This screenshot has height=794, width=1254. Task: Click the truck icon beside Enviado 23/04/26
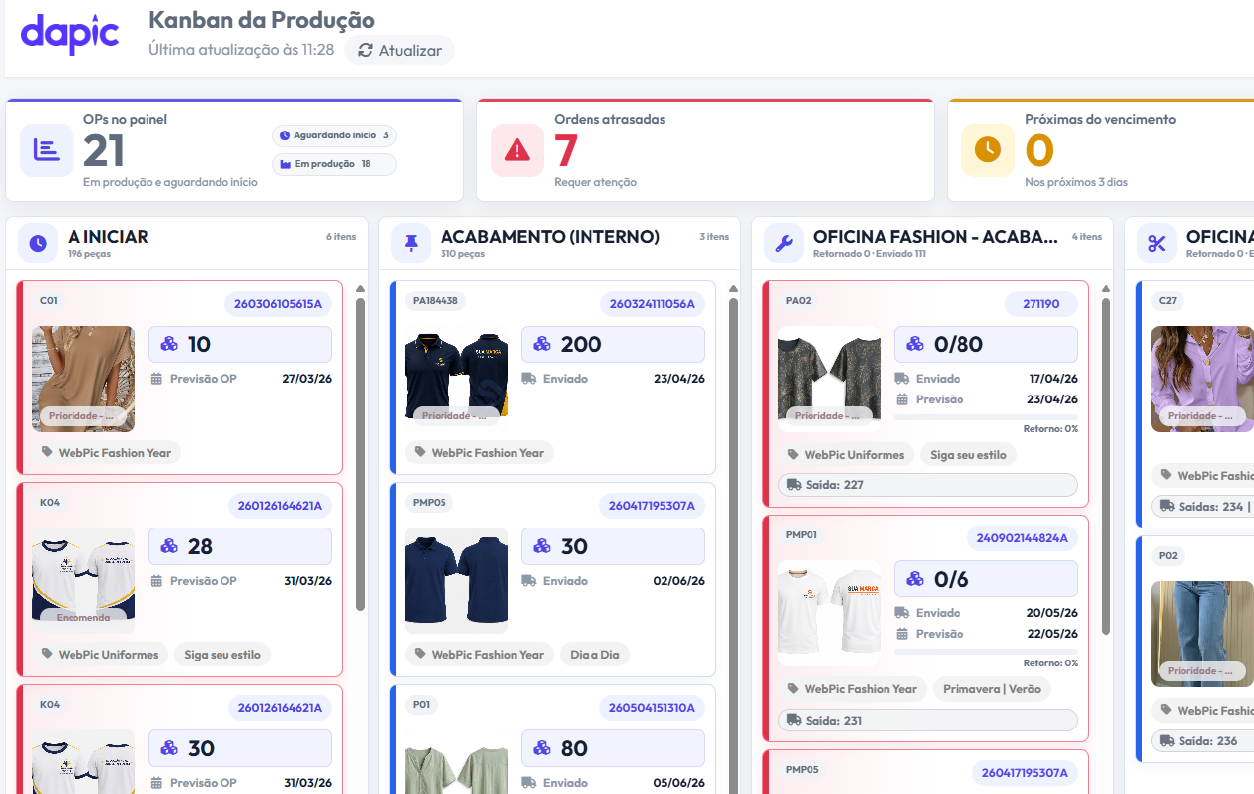pos(529,379)
